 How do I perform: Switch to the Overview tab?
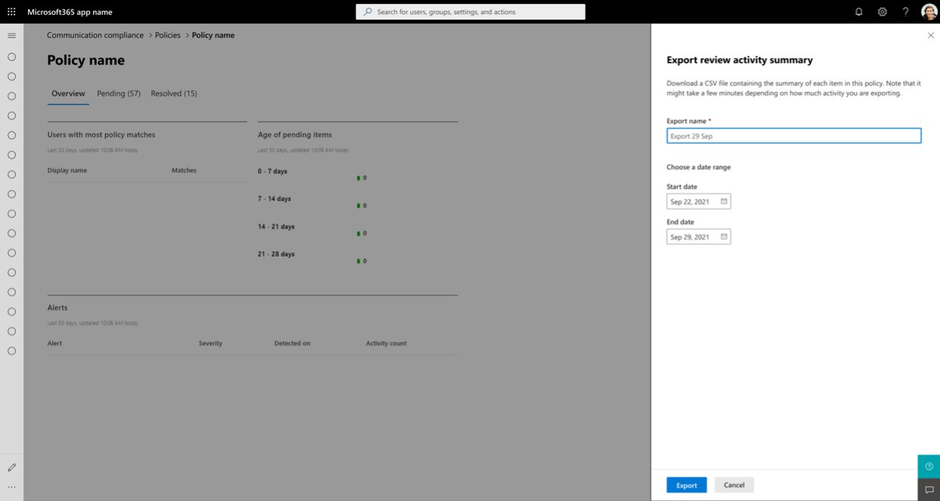tap(68, 93)
